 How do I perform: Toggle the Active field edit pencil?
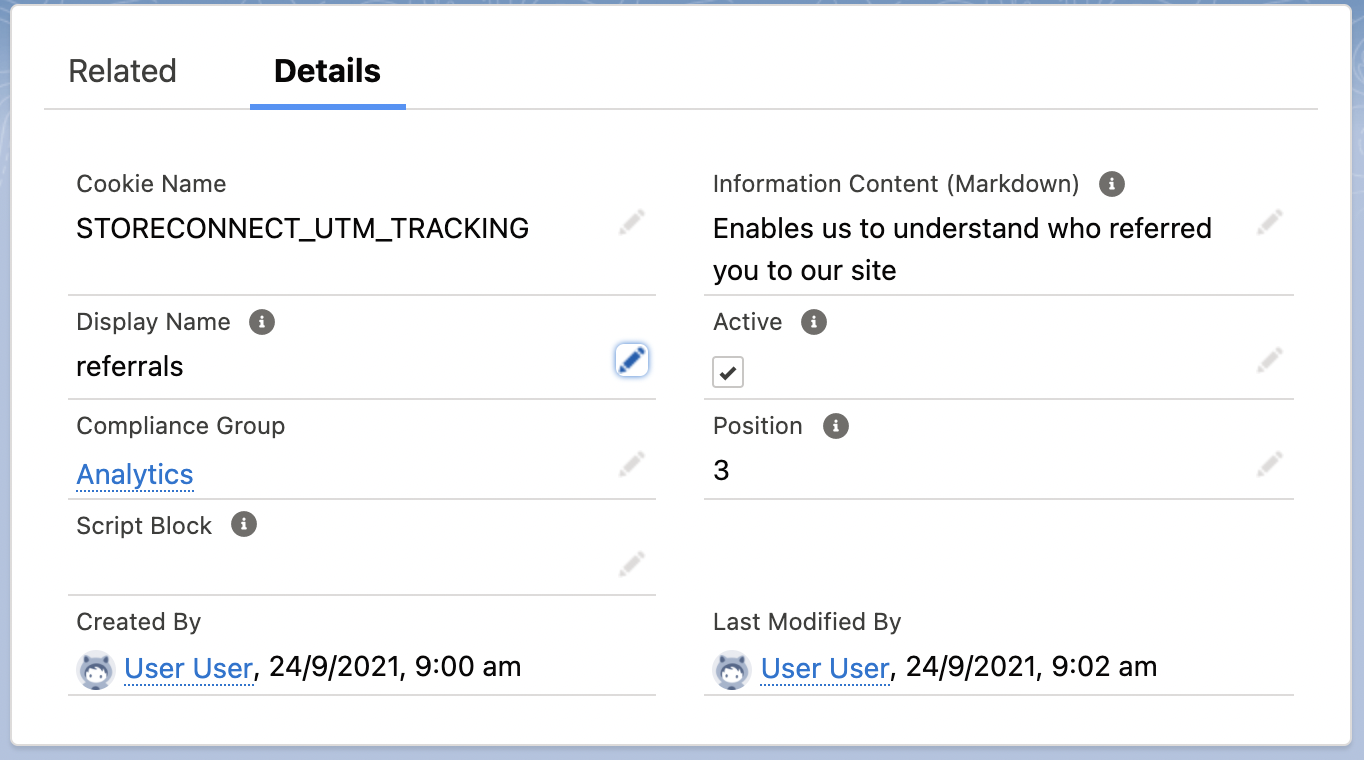coord(1269,360)
